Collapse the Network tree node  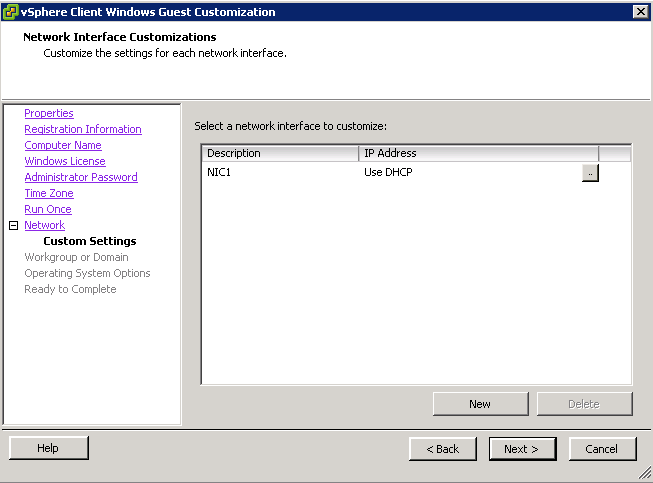13,225
